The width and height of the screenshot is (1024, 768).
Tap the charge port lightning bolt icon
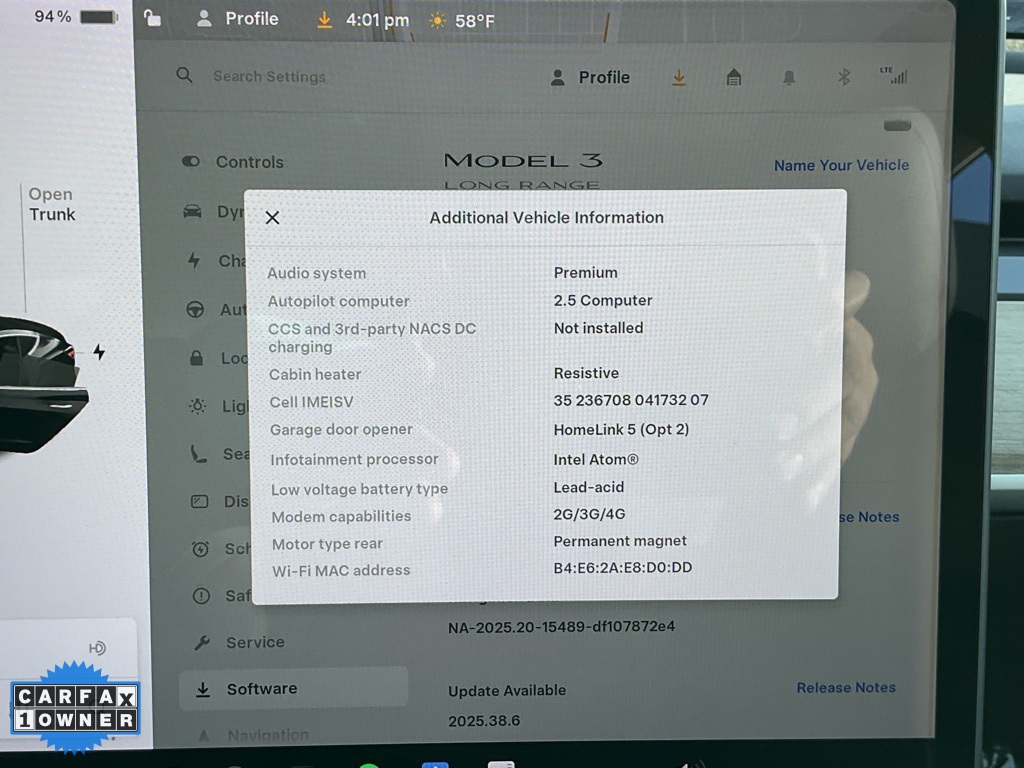99,352
